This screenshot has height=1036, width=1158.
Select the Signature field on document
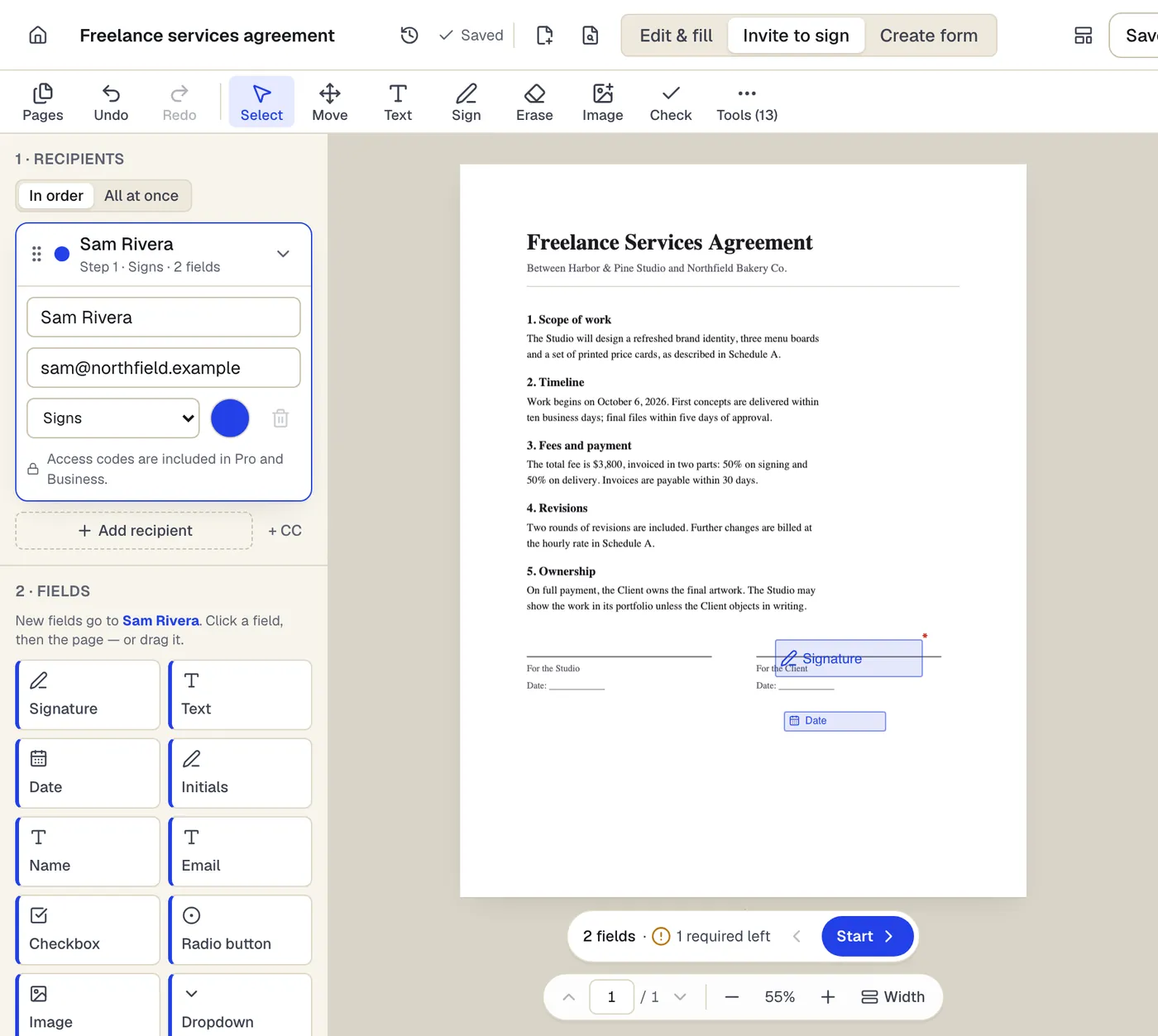(849, 658)
